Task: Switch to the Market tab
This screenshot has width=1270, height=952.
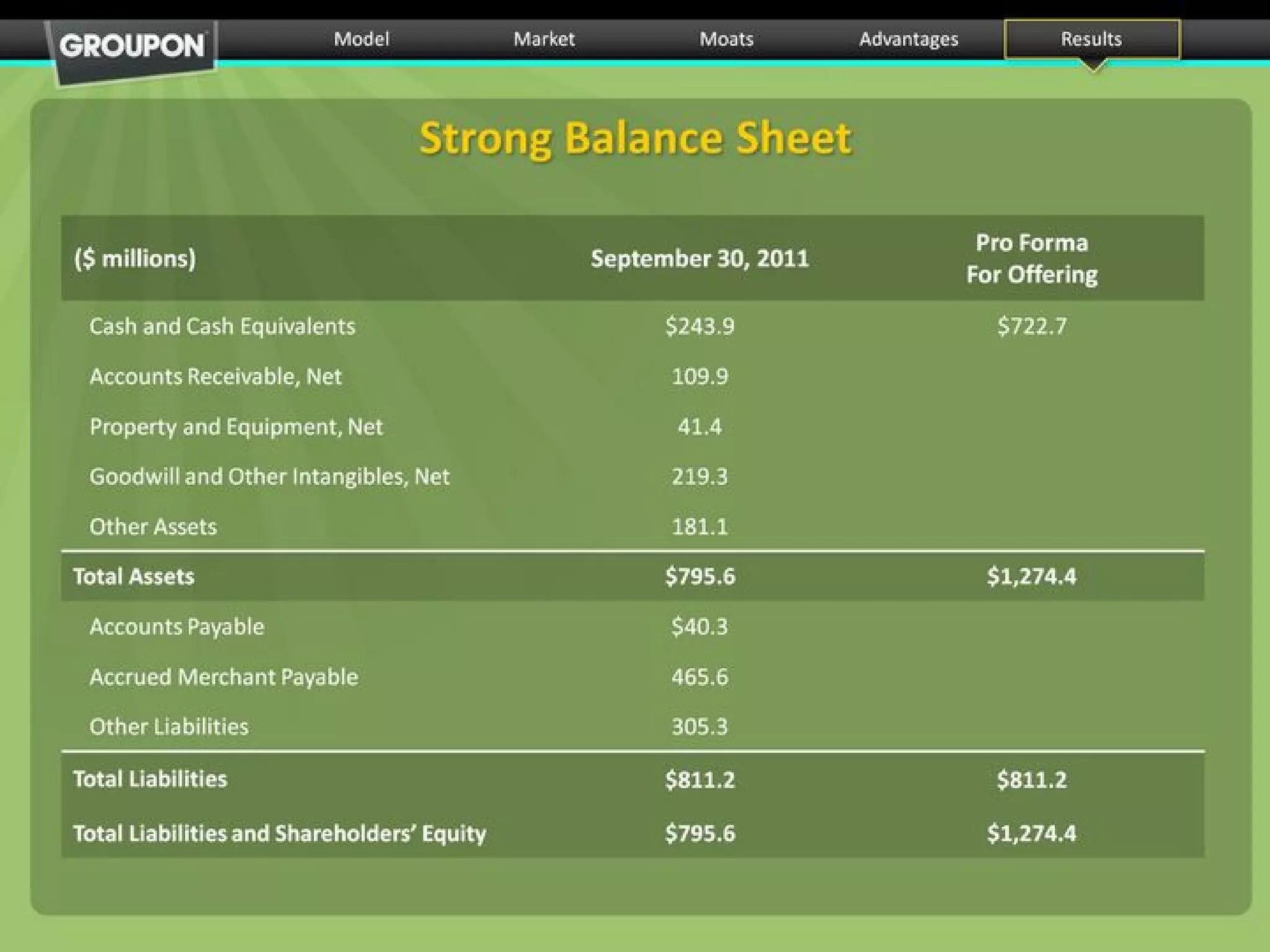Action: (x=544, y=39)
